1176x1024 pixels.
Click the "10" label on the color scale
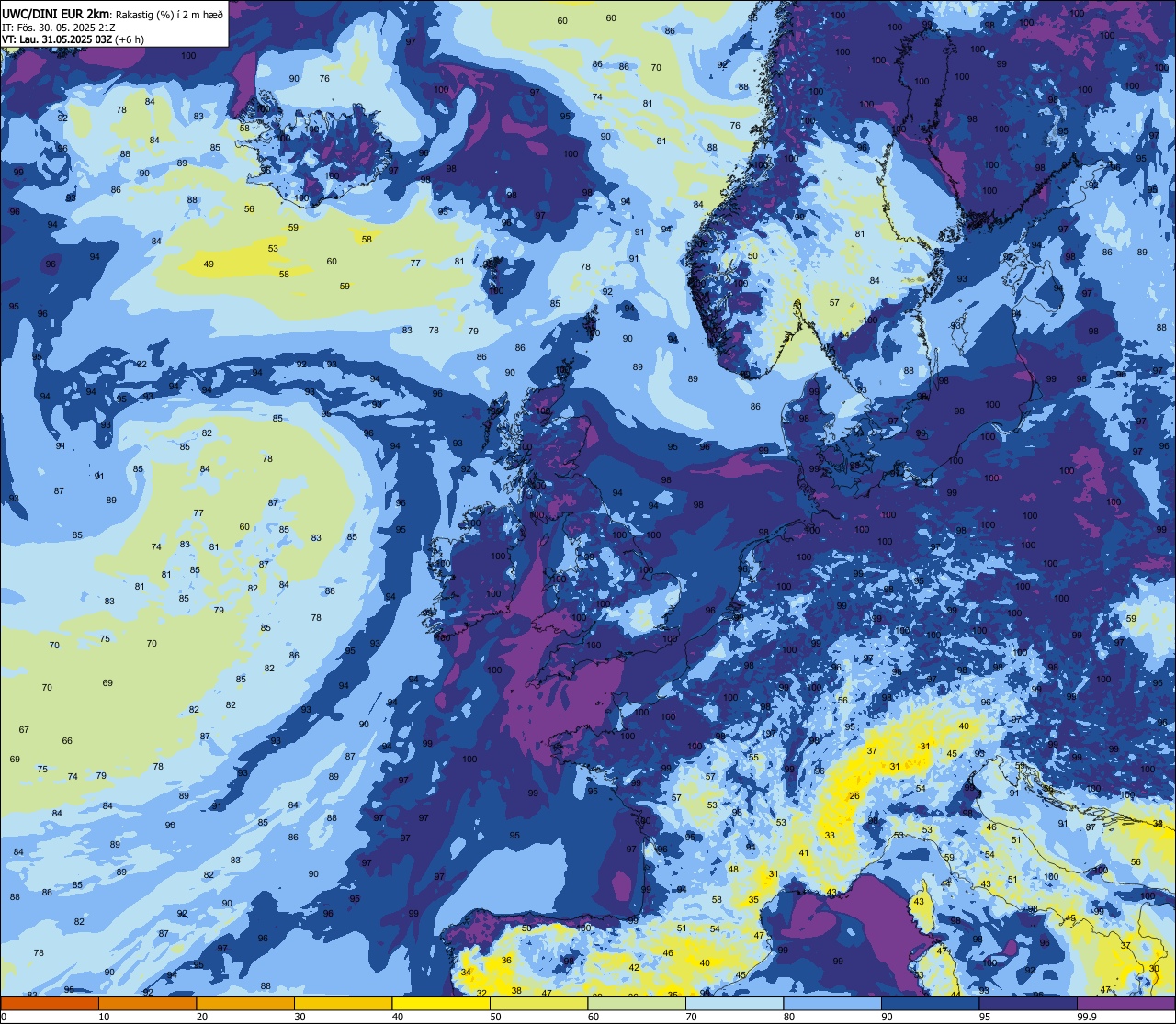104,1017
